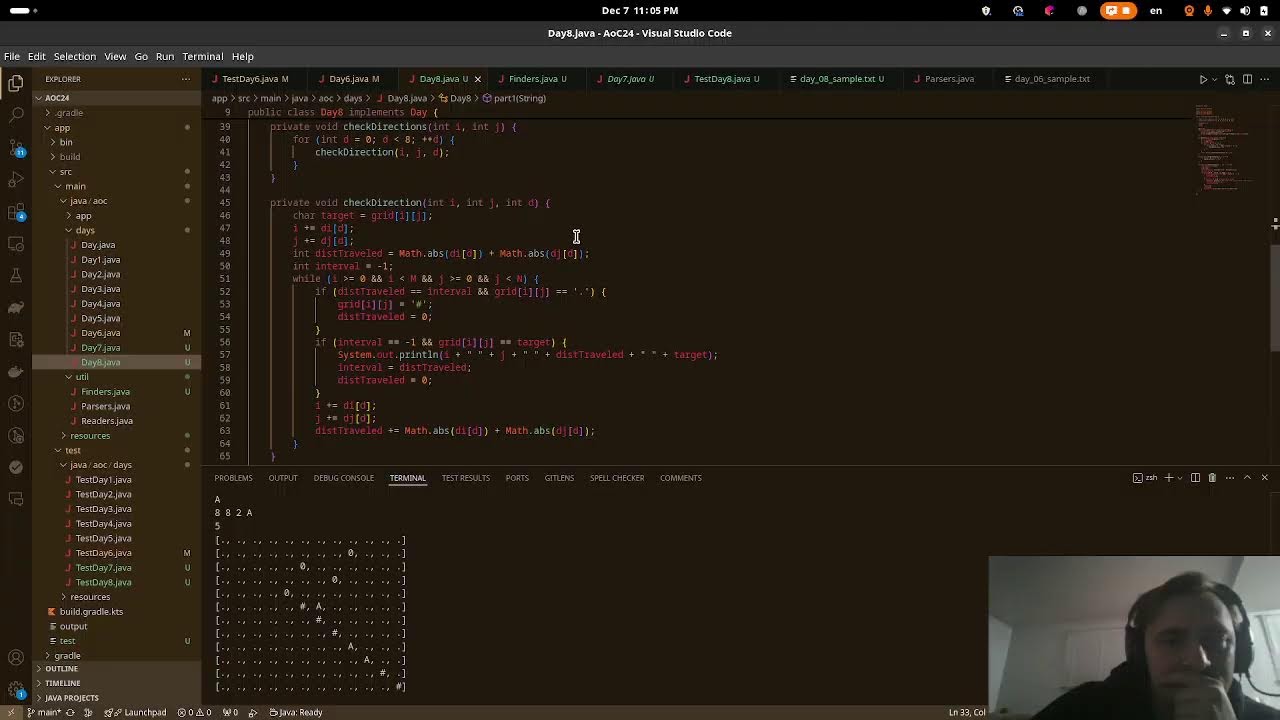This screenshot has height=720, width=1280.
Task: Click the 'Java: Ready' status item
Action: 297,713
